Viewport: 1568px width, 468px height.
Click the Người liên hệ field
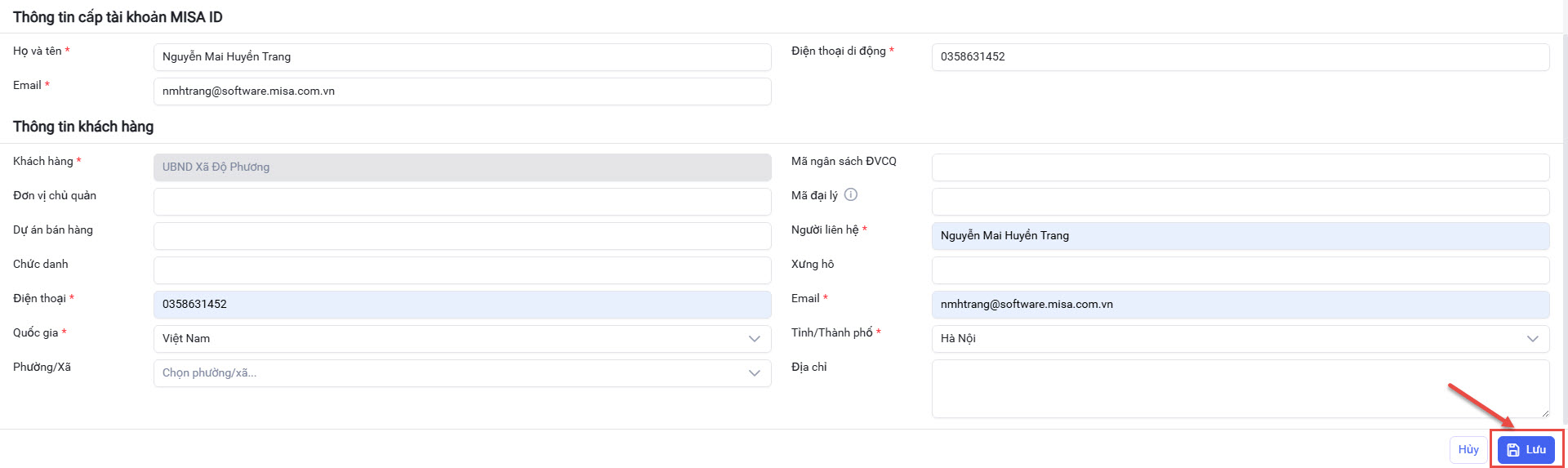pos(1240,236)
